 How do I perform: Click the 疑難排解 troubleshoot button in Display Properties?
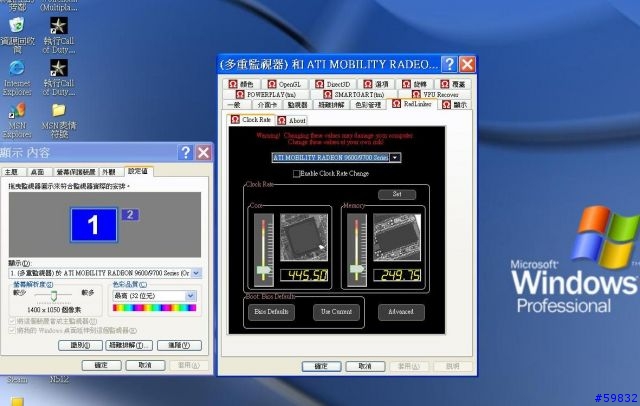(129, 345)
